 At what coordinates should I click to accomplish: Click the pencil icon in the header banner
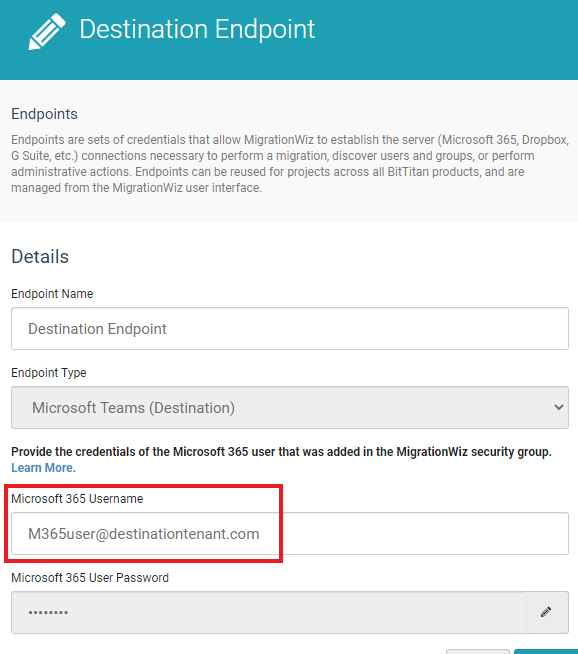(x=47, y=31)
